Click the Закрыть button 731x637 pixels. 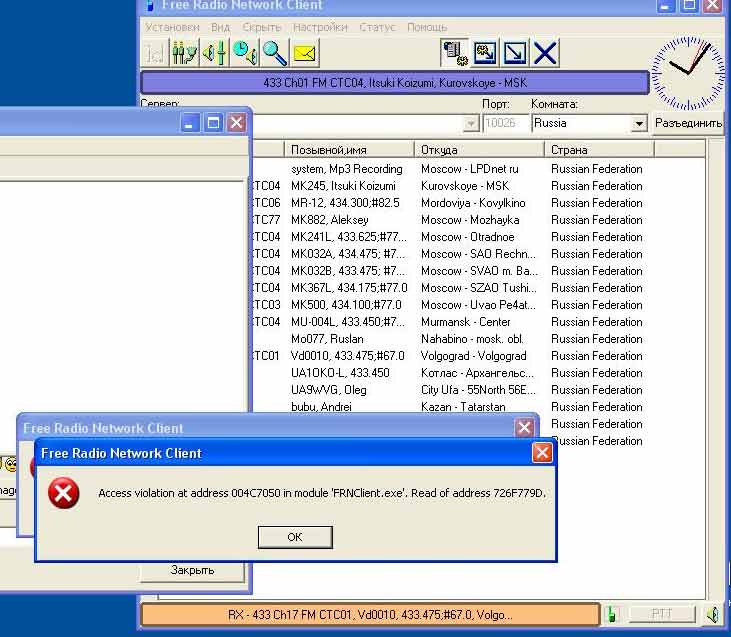point(192,571)
